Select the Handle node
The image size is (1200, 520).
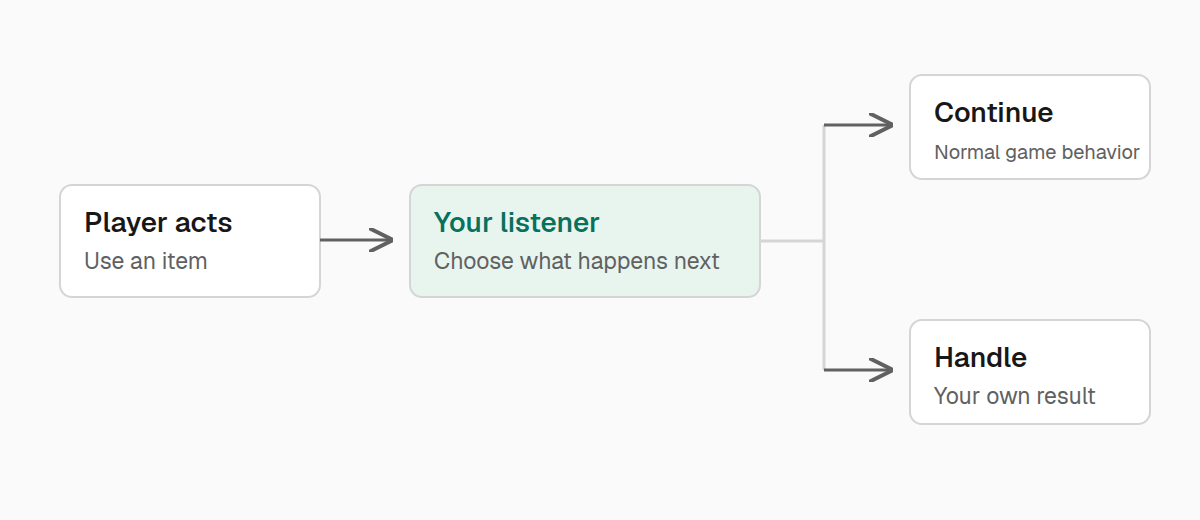click(1030, 372)
